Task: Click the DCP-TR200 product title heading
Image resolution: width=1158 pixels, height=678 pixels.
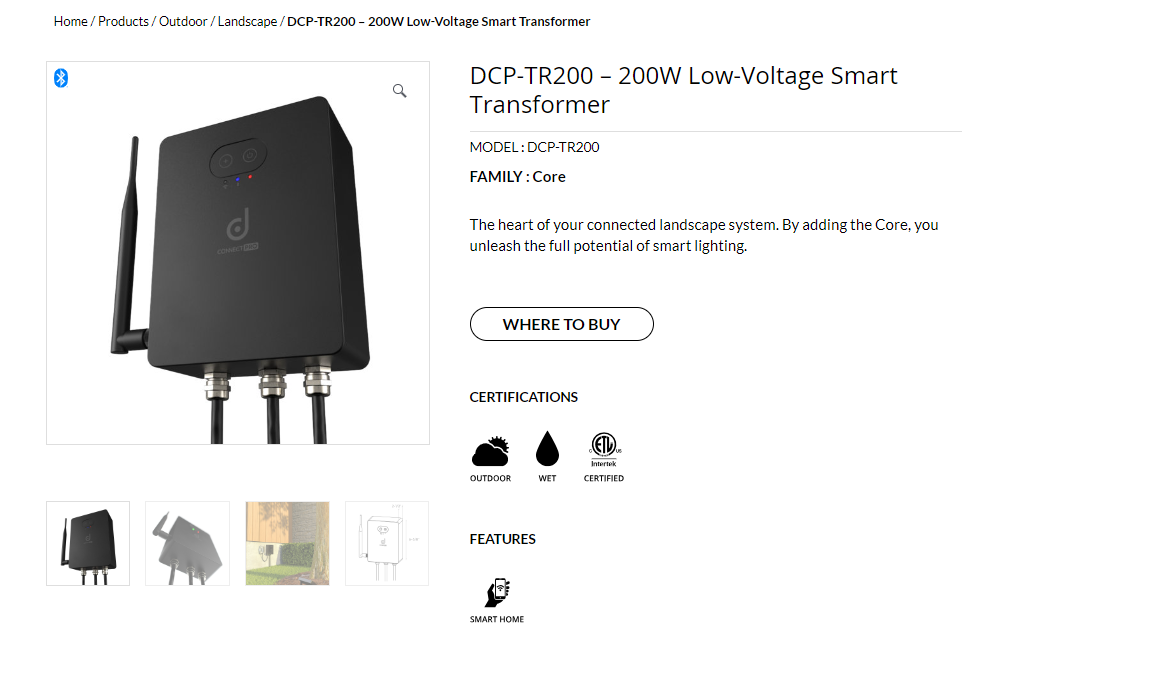Action: 683,90
